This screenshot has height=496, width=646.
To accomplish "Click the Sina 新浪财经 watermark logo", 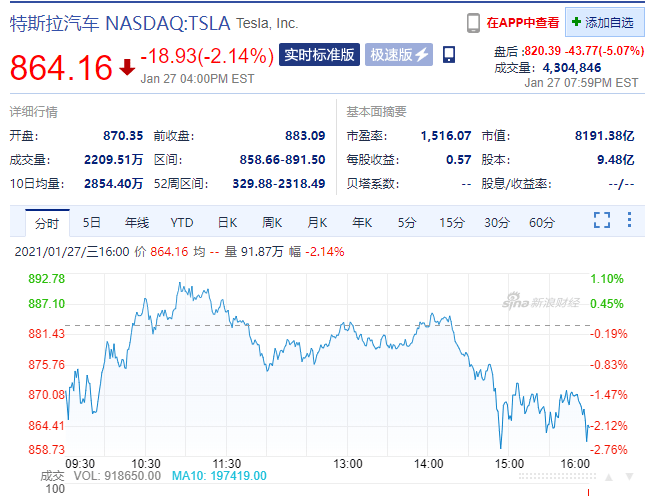I will point(536,300).
